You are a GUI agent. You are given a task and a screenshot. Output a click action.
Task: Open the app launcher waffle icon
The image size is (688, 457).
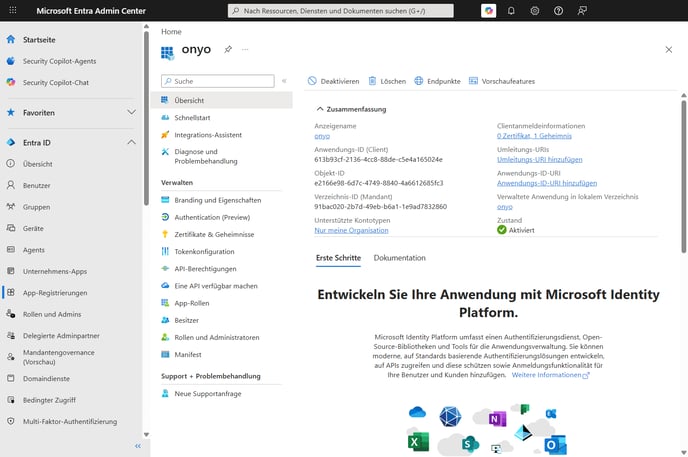(x=13, y=10)
